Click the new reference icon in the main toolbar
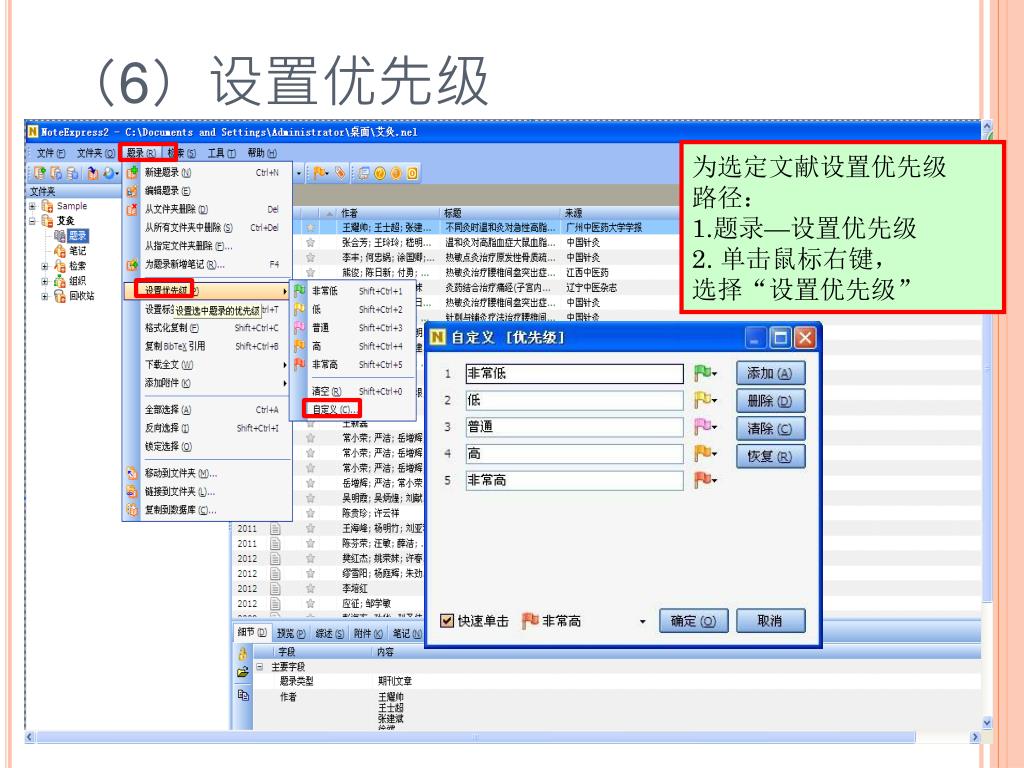The height and width of the screenshot is (768, 1024). click(40, 173)
